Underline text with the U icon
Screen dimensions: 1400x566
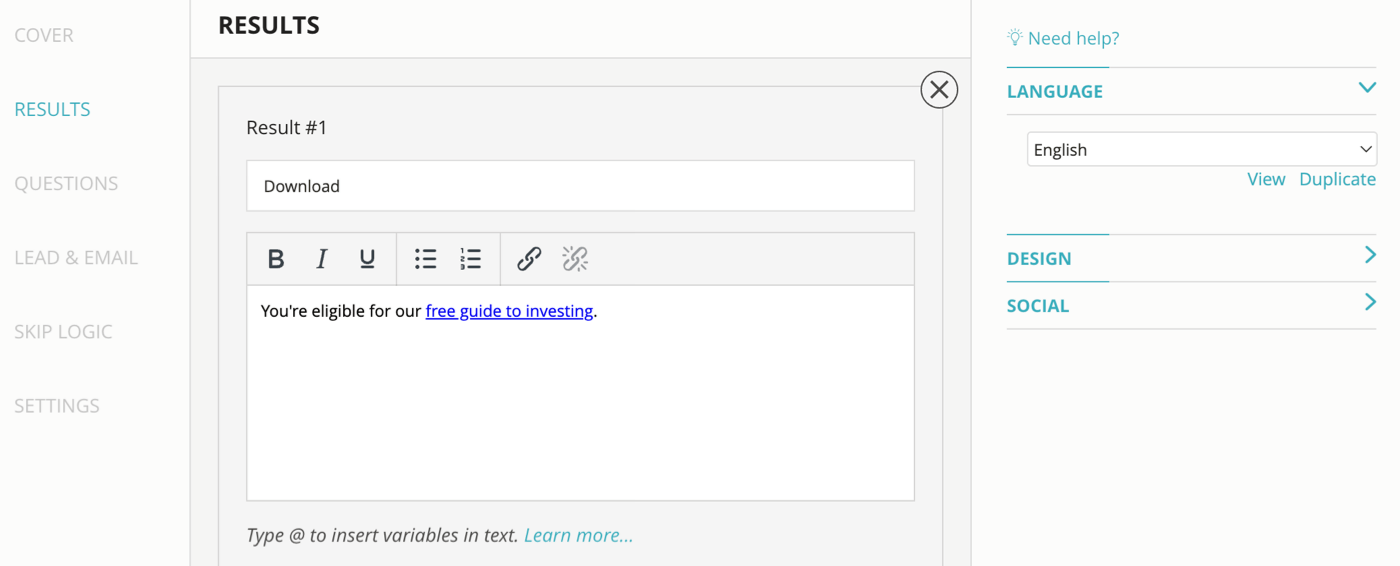pos(367,259)
